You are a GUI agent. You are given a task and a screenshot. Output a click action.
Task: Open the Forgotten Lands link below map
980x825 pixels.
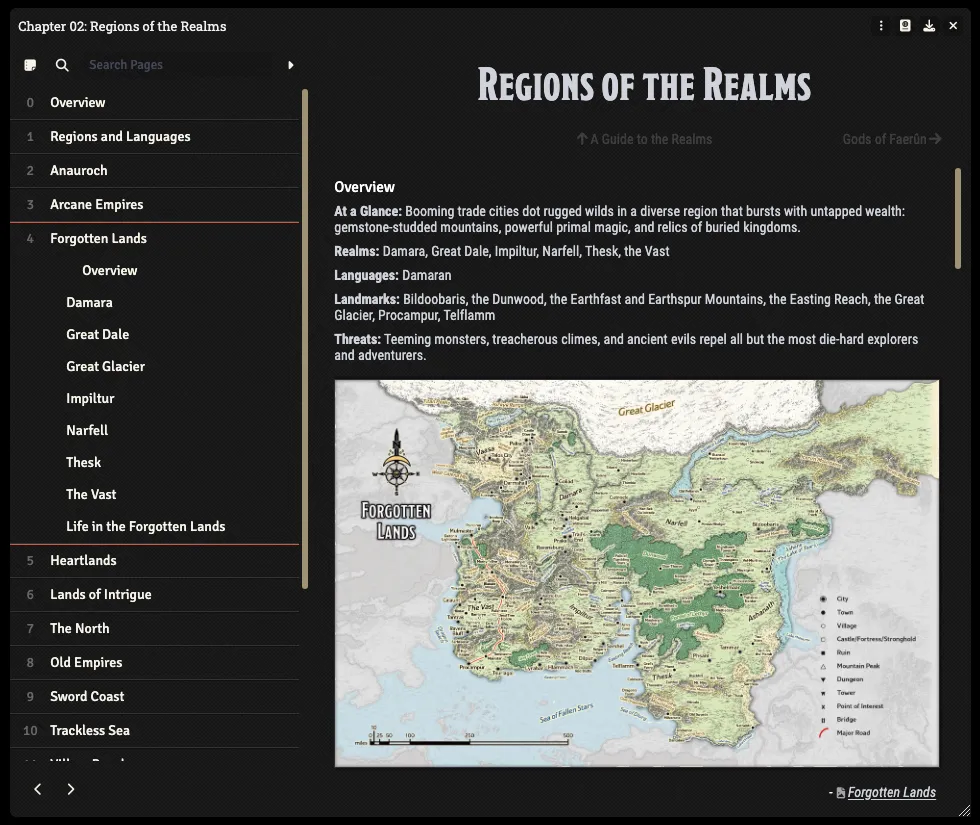pos(890,792)
